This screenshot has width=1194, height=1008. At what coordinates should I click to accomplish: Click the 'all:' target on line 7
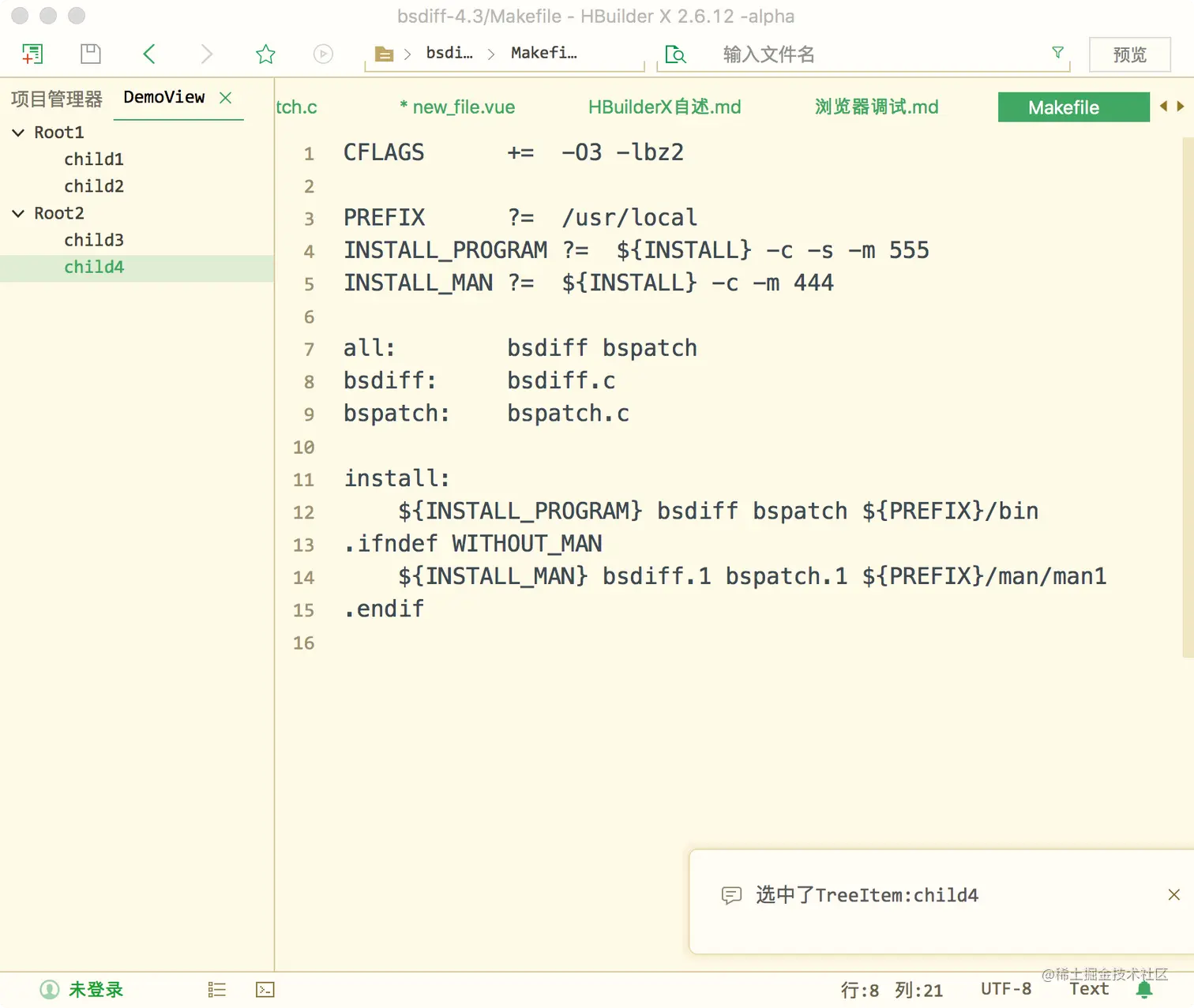point(369,348)
